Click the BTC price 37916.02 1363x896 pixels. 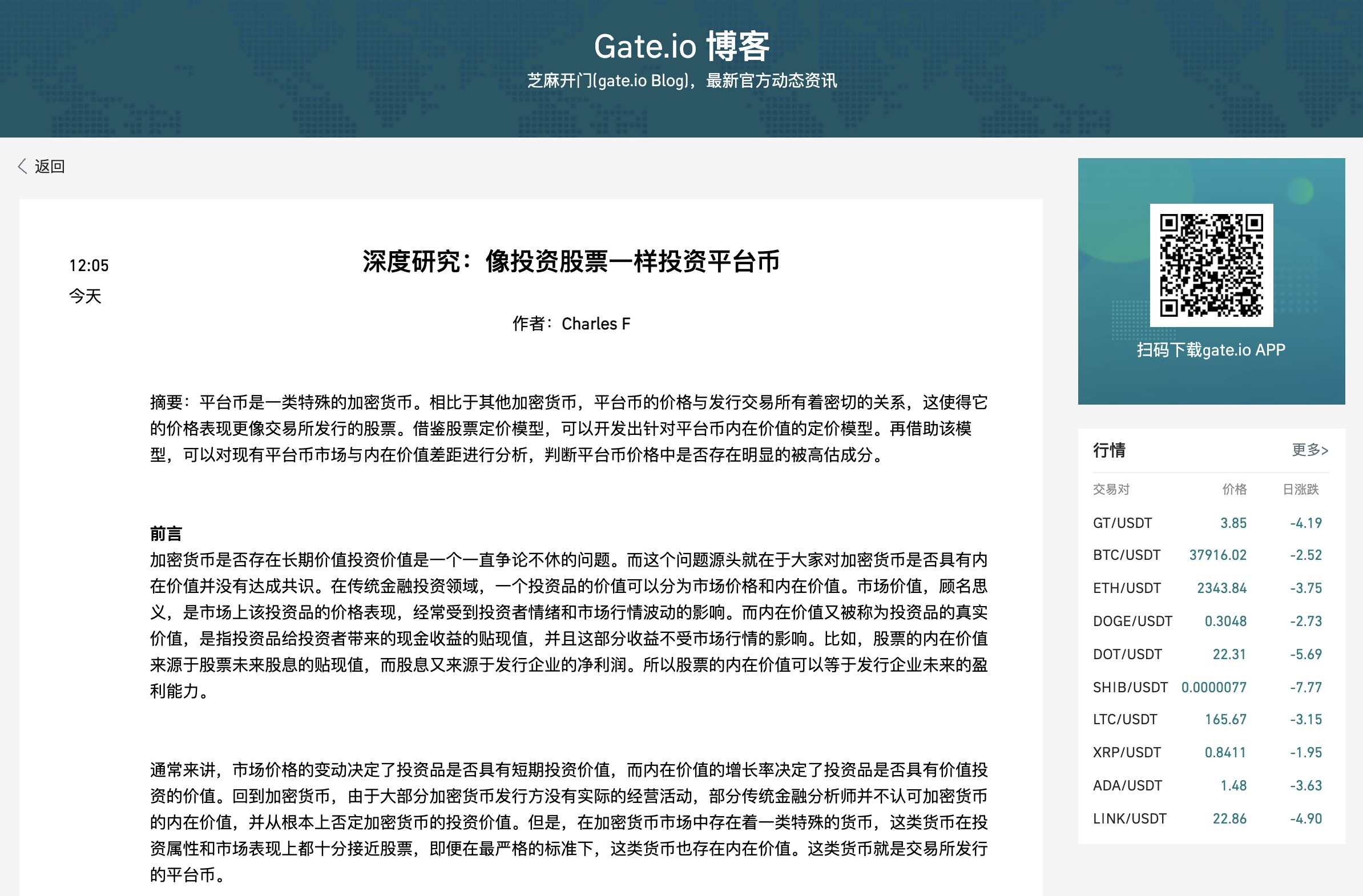coord(1217,555)
